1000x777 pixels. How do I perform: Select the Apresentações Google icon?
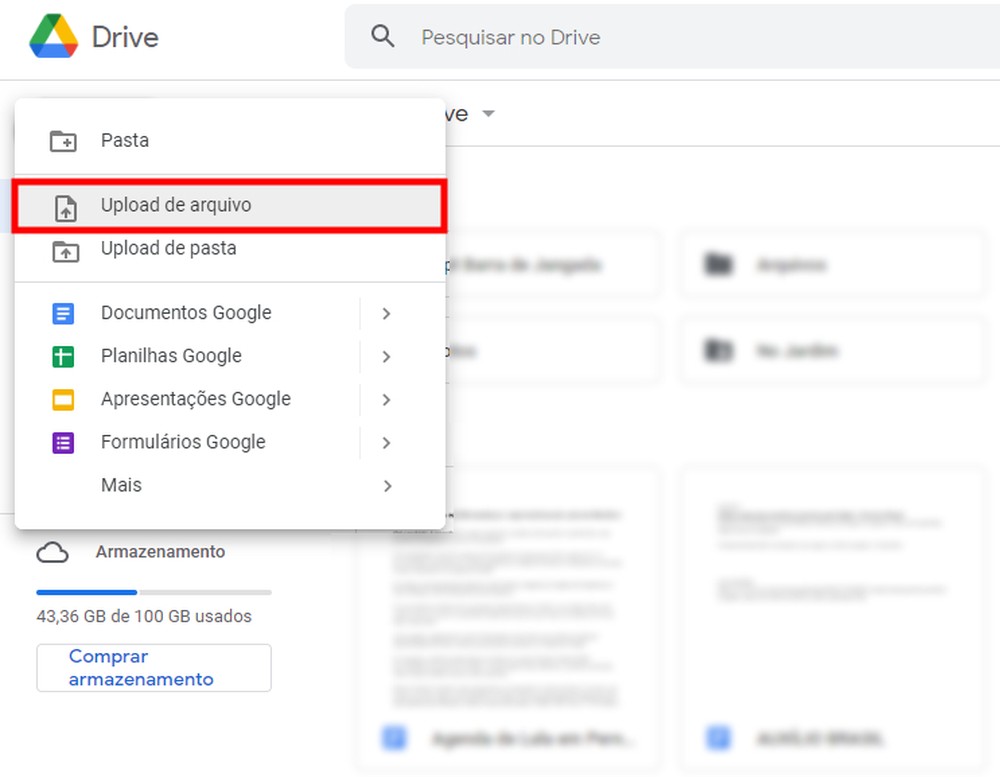[x=62, y=399]
